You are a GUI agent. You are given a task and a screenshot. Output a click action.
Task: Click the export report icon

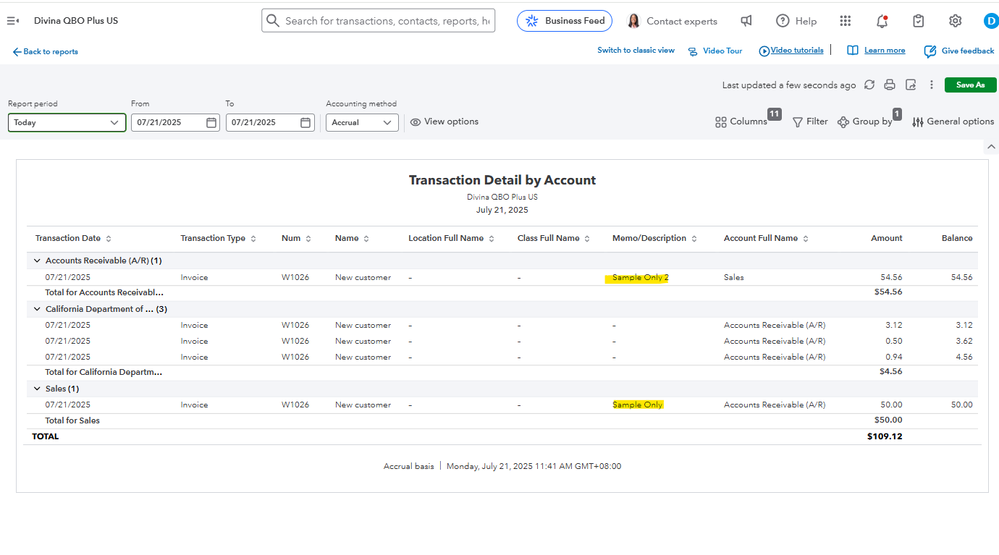911,85
